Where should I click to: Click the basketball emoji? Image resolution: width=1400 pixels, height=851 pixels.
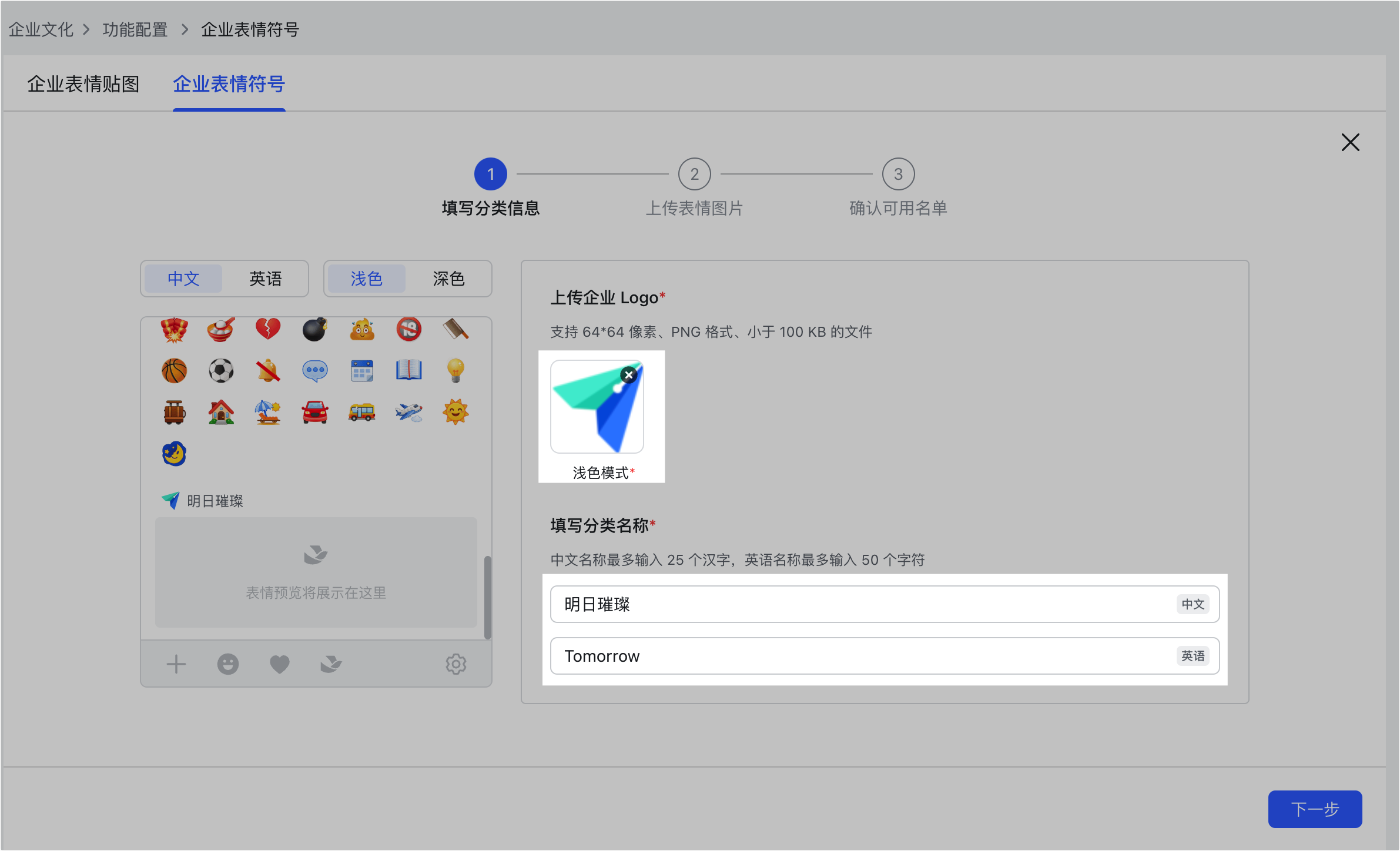(x=174, y=371)
